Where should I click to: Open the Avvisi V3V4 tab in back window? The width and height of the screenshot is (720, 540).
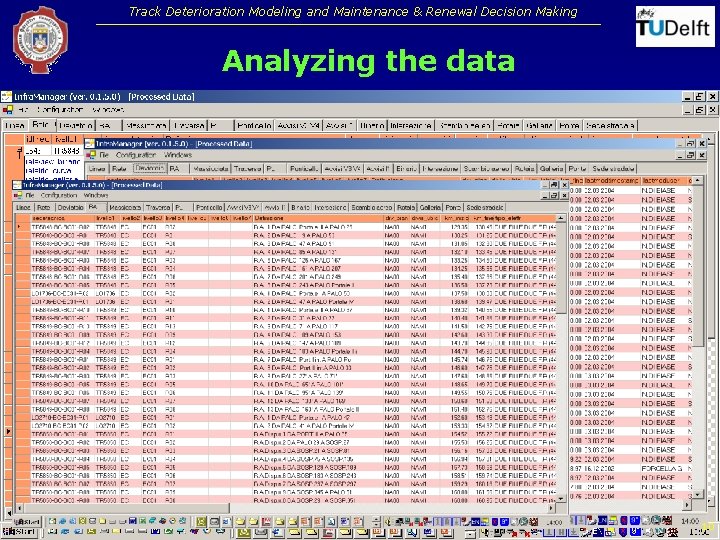pos(298,125)
